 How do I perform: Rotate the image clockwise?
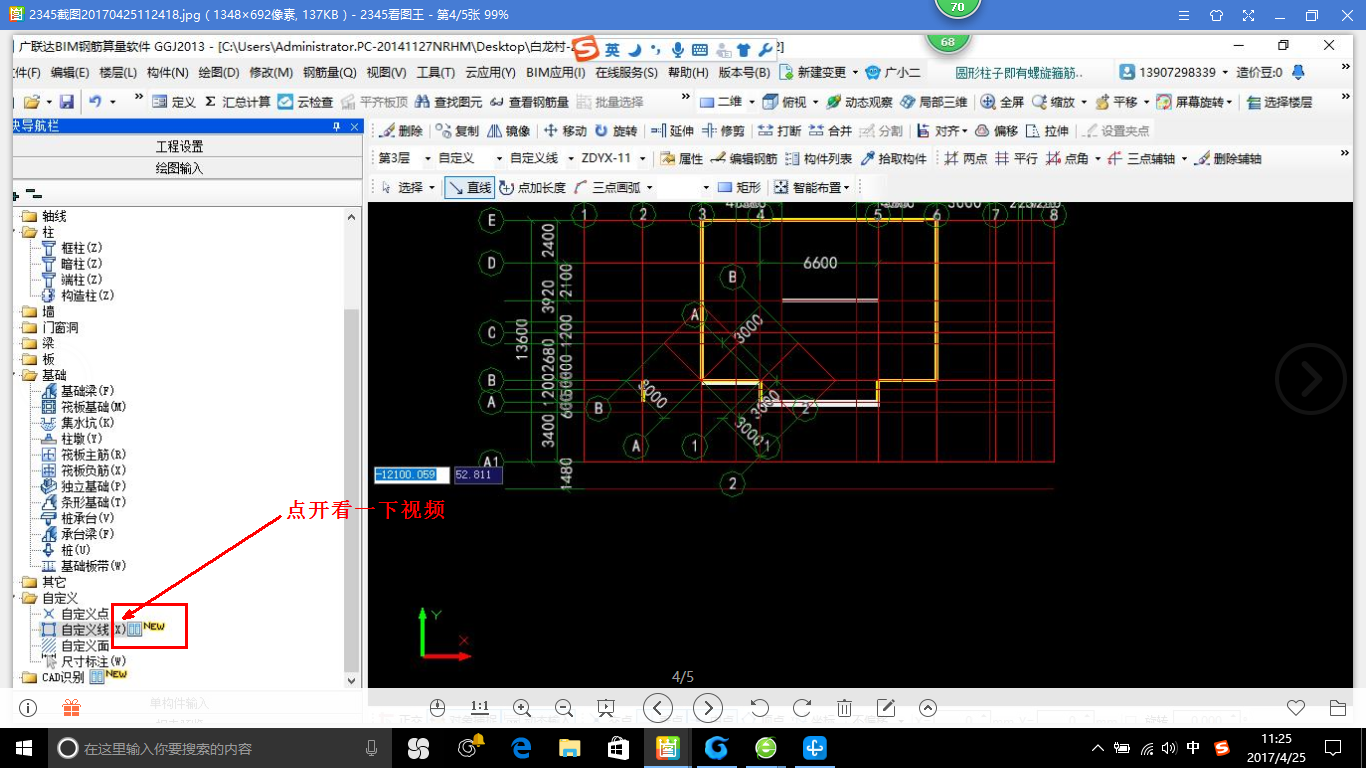point(801,708)
